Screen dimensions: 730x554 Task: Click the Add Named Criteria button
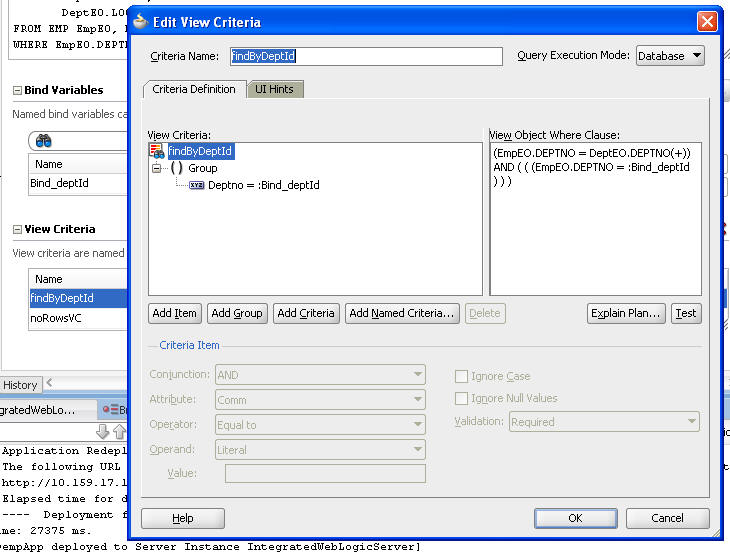coord(402,313)
